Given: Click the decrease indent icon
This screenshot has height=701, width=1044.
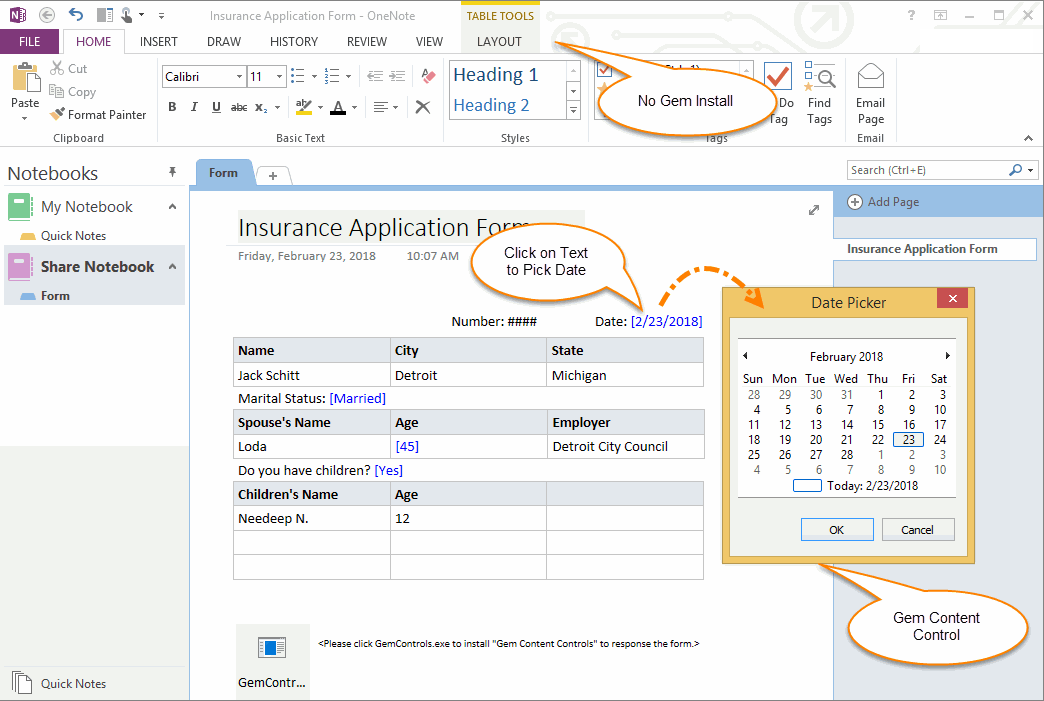Looking at the screenshot, I should pos(375,76).
